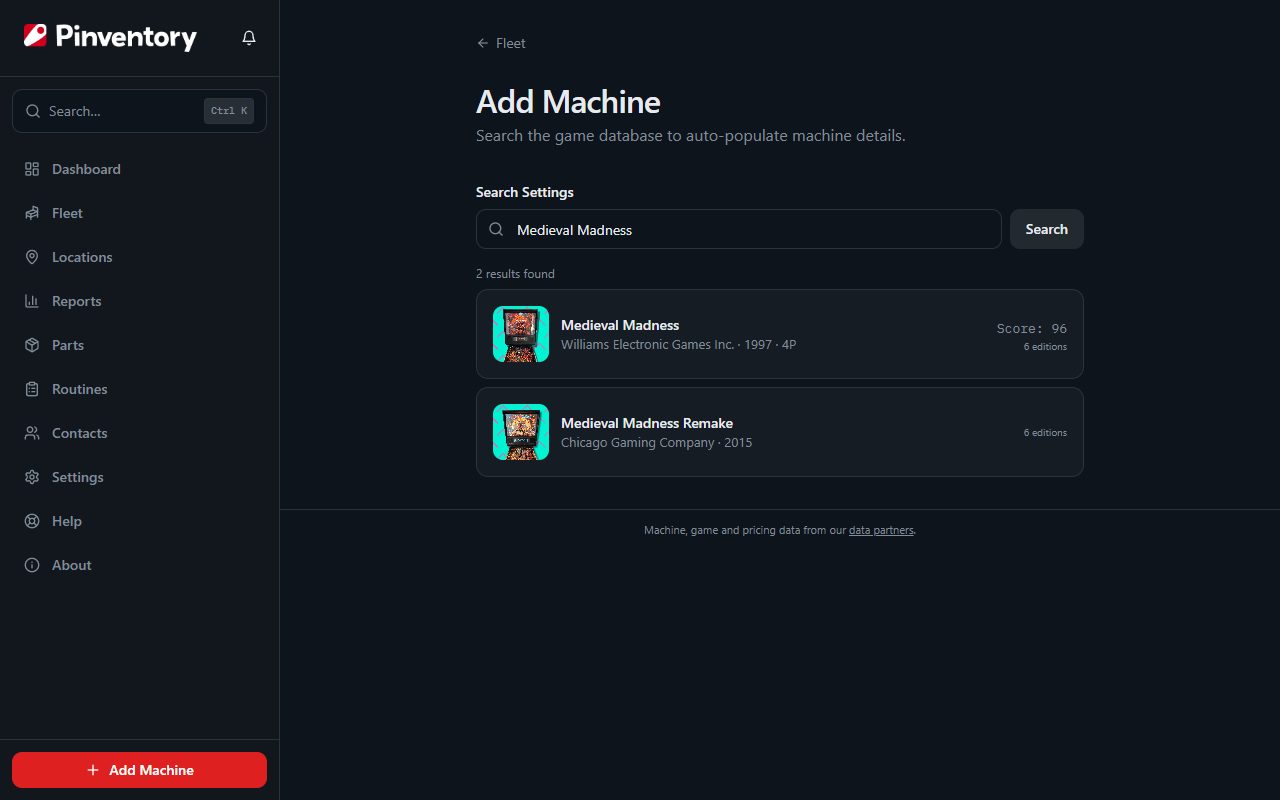Click the Reports chart icon
This screenshot has height=800, width=1280.
(x=32, y=301)
